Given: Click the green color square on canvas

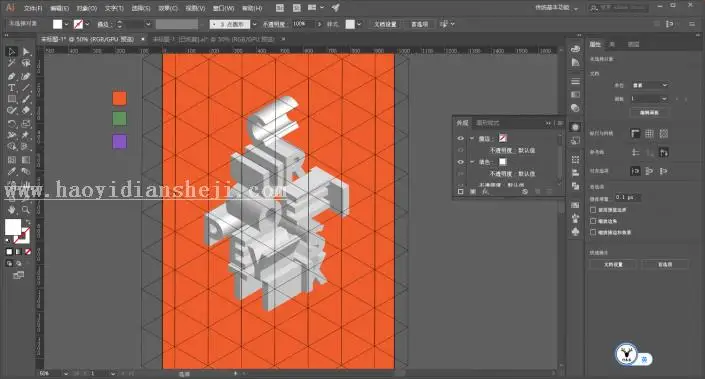Looking at the screenshot, I should (120, 119).
